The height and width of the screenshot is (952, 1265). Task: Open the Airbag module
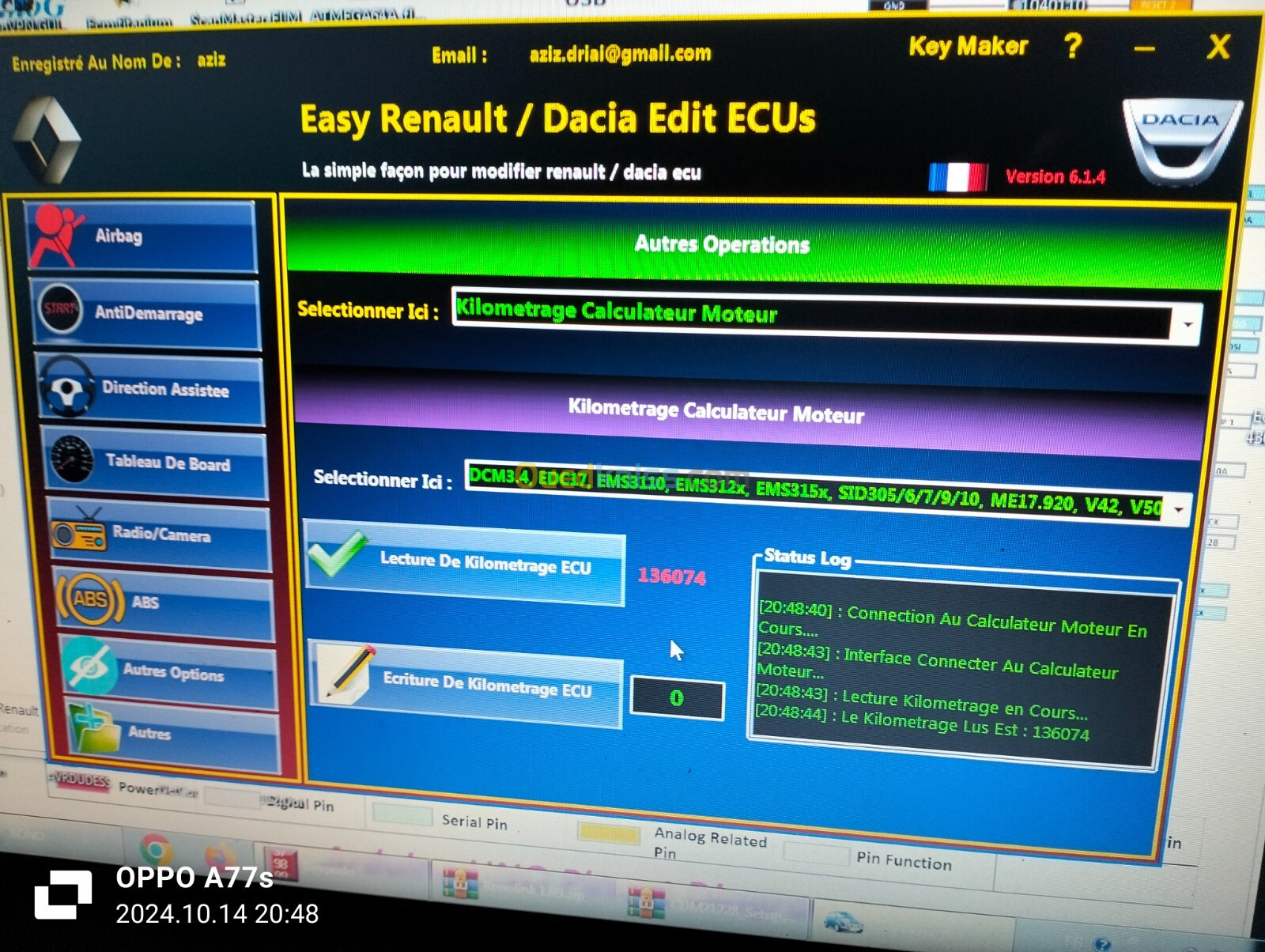tap(141, 236)
